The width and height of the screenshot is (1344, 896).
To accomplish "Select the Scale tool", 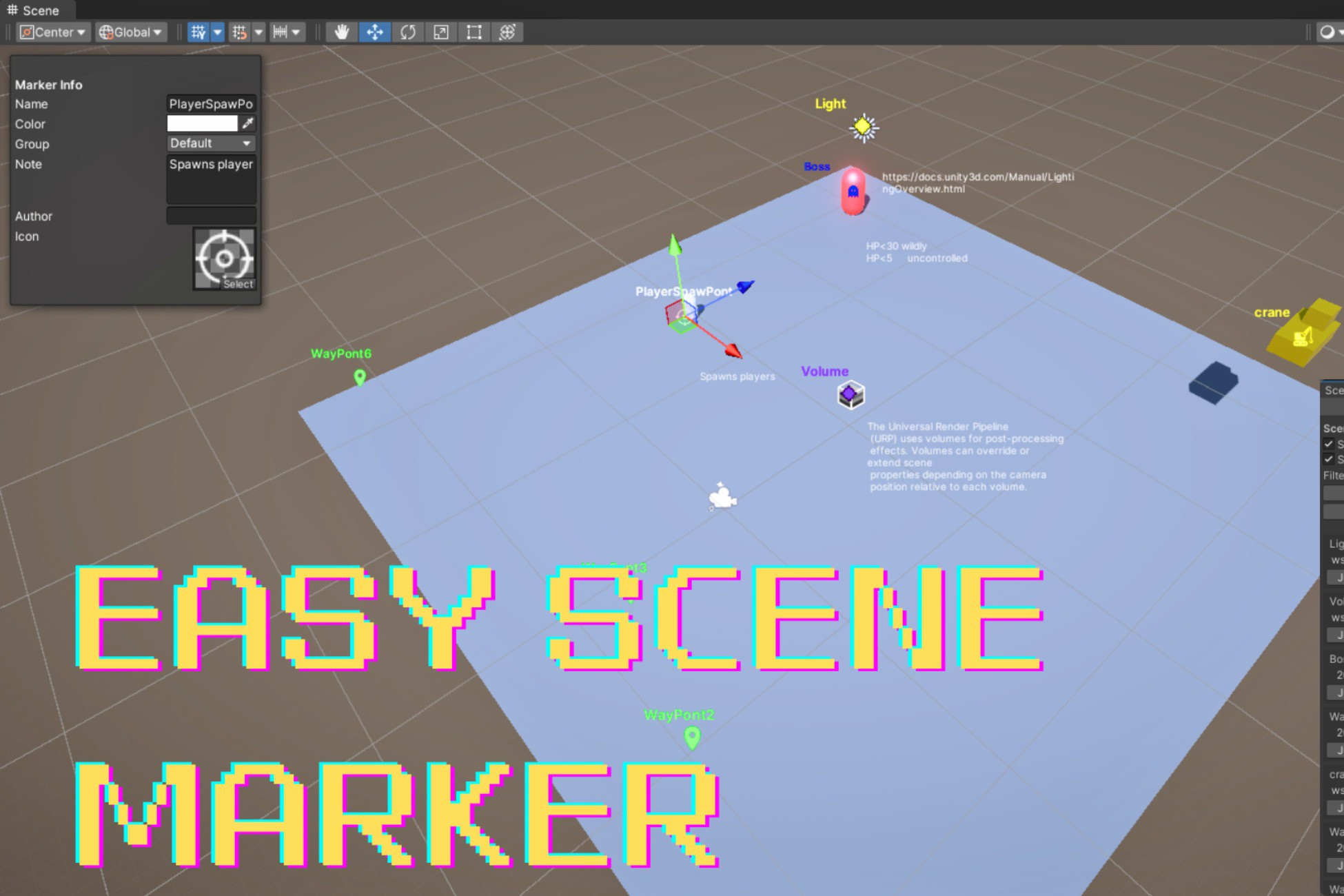I will pyautogui.click(x=441, y=32).
